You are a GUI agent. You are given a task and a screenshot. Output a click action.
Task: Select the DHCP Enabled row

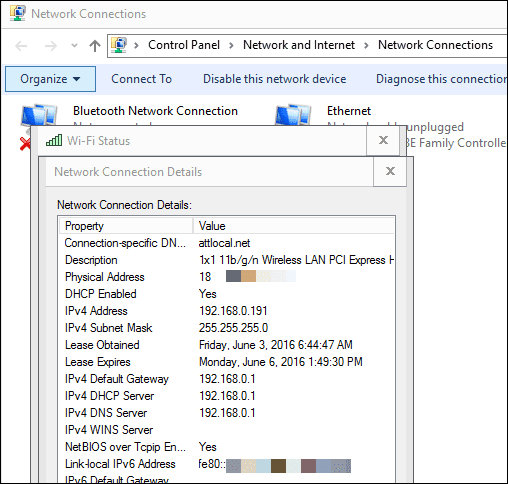coord(227,294)
